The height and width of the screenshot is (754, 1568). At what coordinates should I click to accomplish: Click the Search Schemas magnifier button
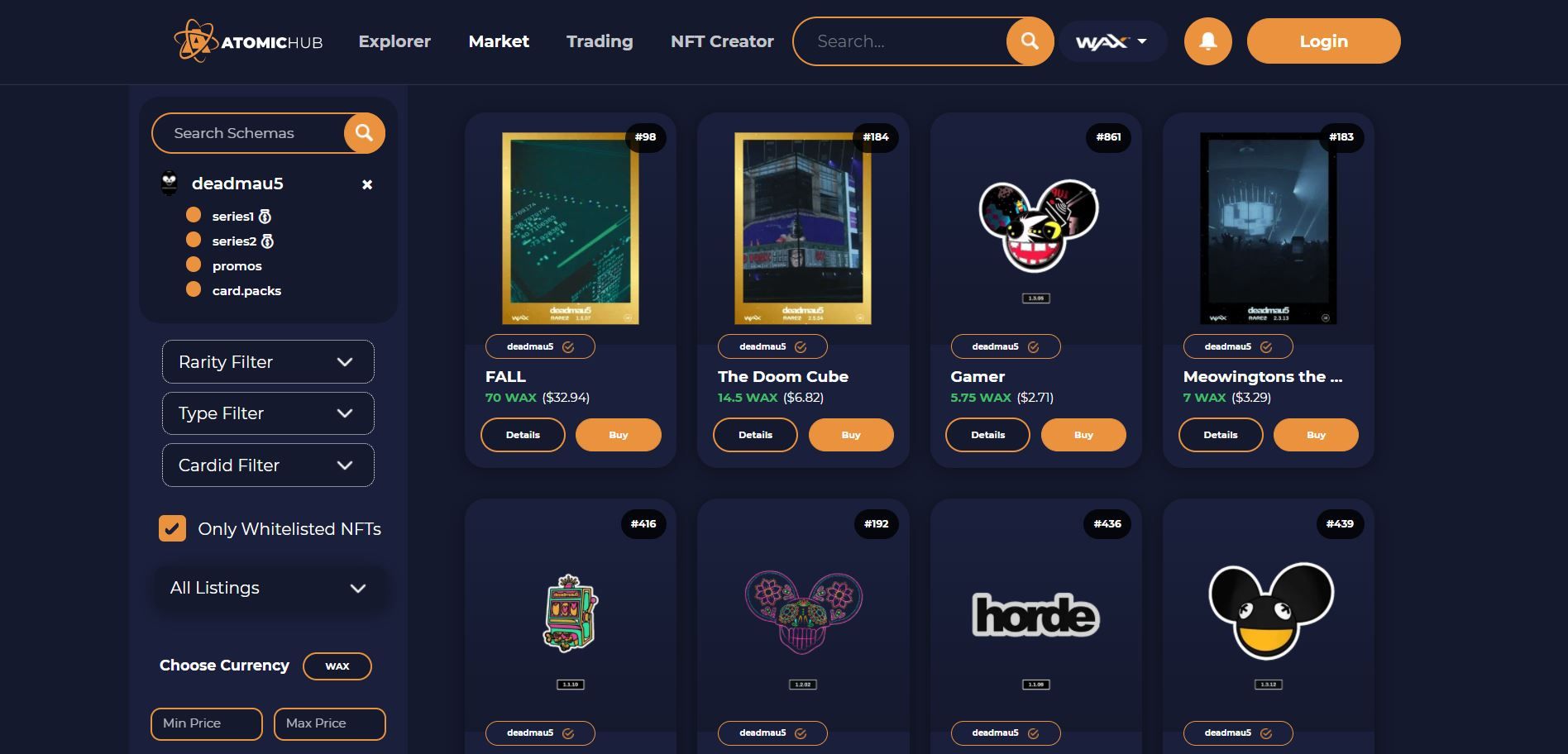pos(364,133)
